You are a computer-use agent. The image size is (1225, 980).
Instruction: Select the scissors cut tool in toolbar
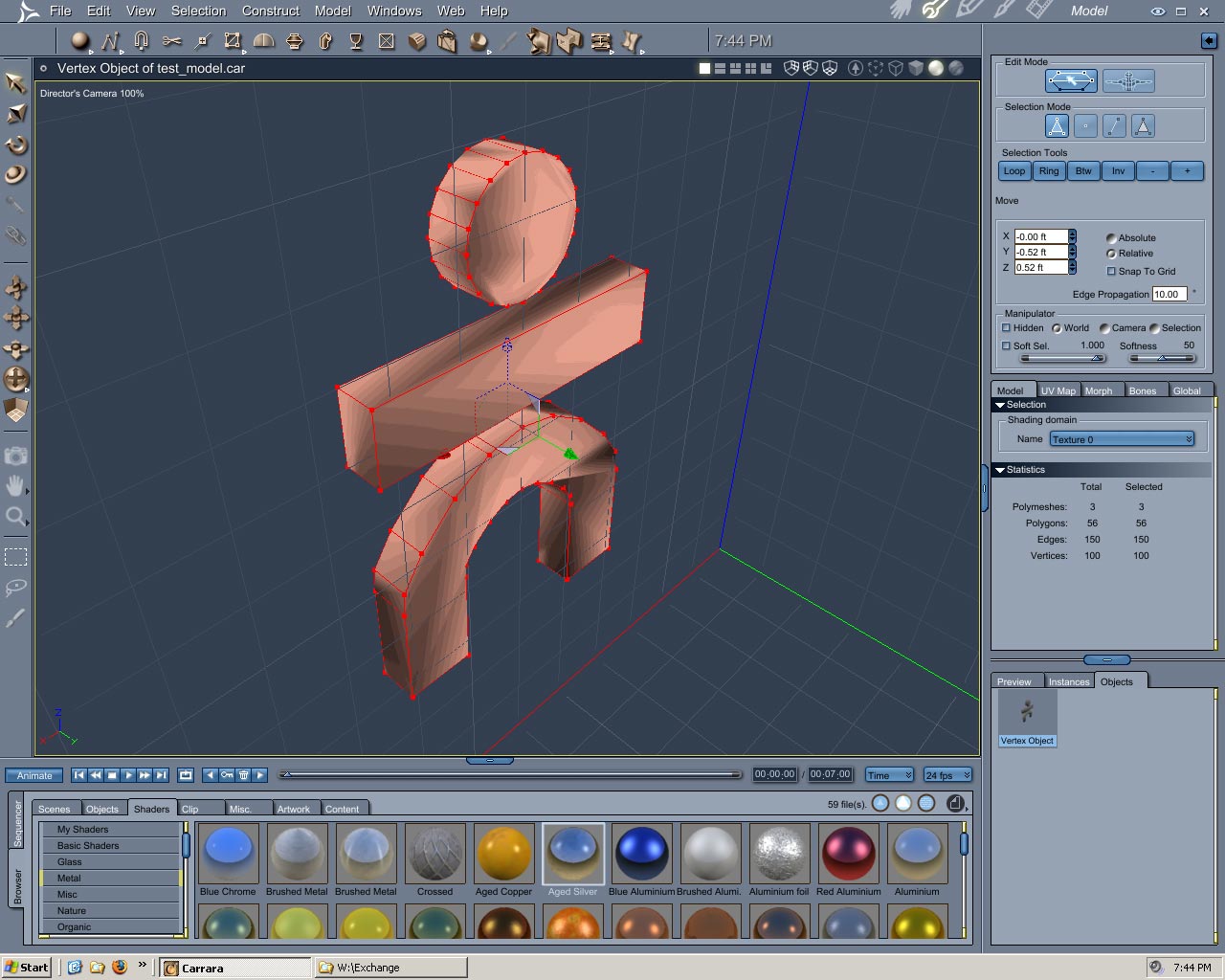point(172,41)
